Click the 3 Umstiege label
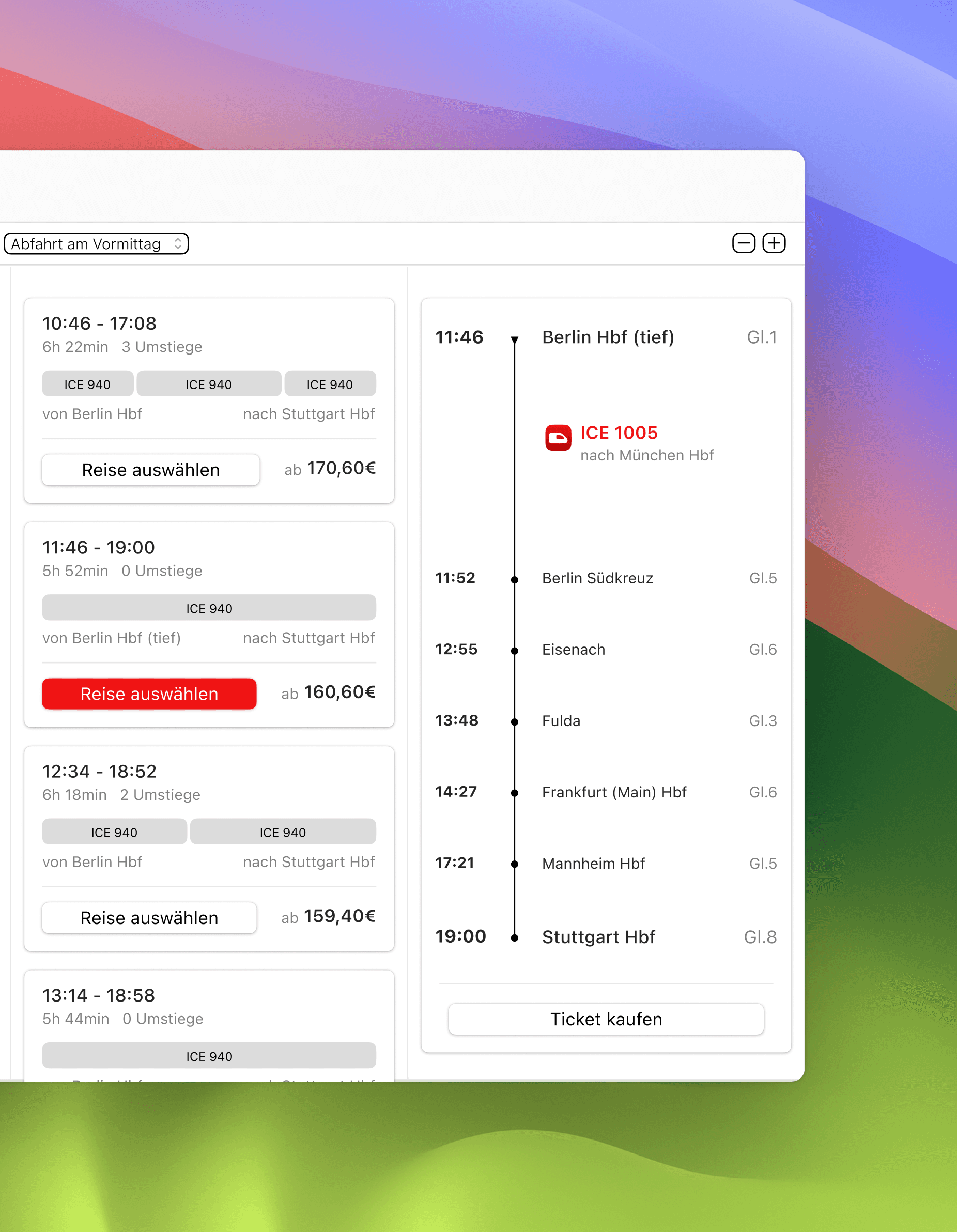This screenshot has width=957, height=1232. [x=162, y=346]
